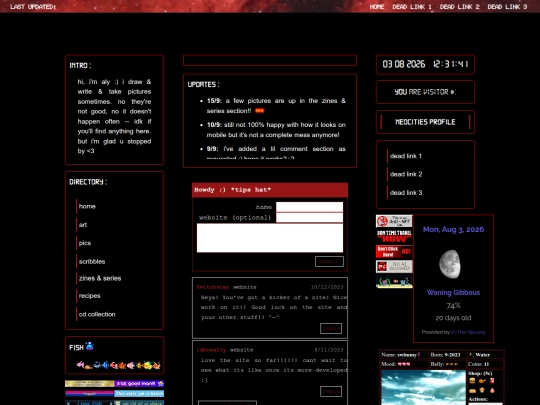Go to 'home' in the directory

[x=87, y=206]
